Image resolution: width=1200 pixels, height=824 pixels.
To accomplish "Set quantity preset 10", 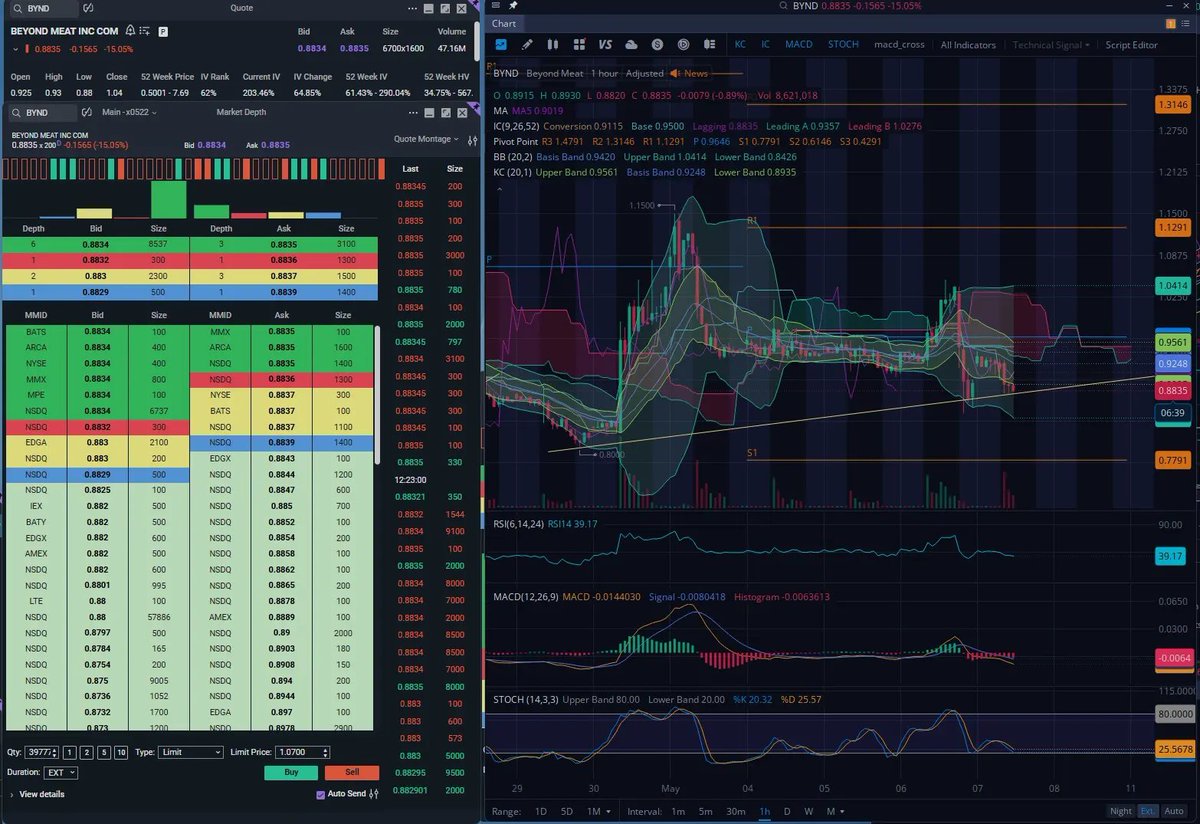I will (121, 752).
